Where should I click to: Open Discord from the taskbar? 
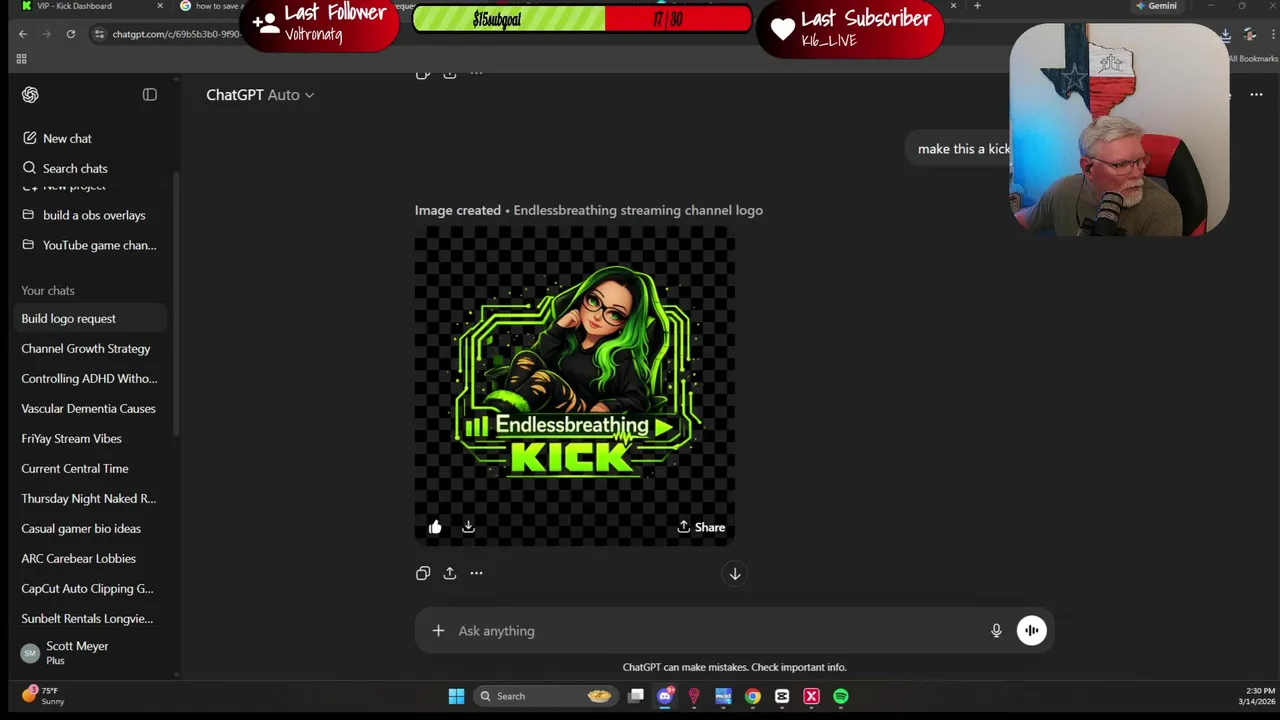click(665, 696)
